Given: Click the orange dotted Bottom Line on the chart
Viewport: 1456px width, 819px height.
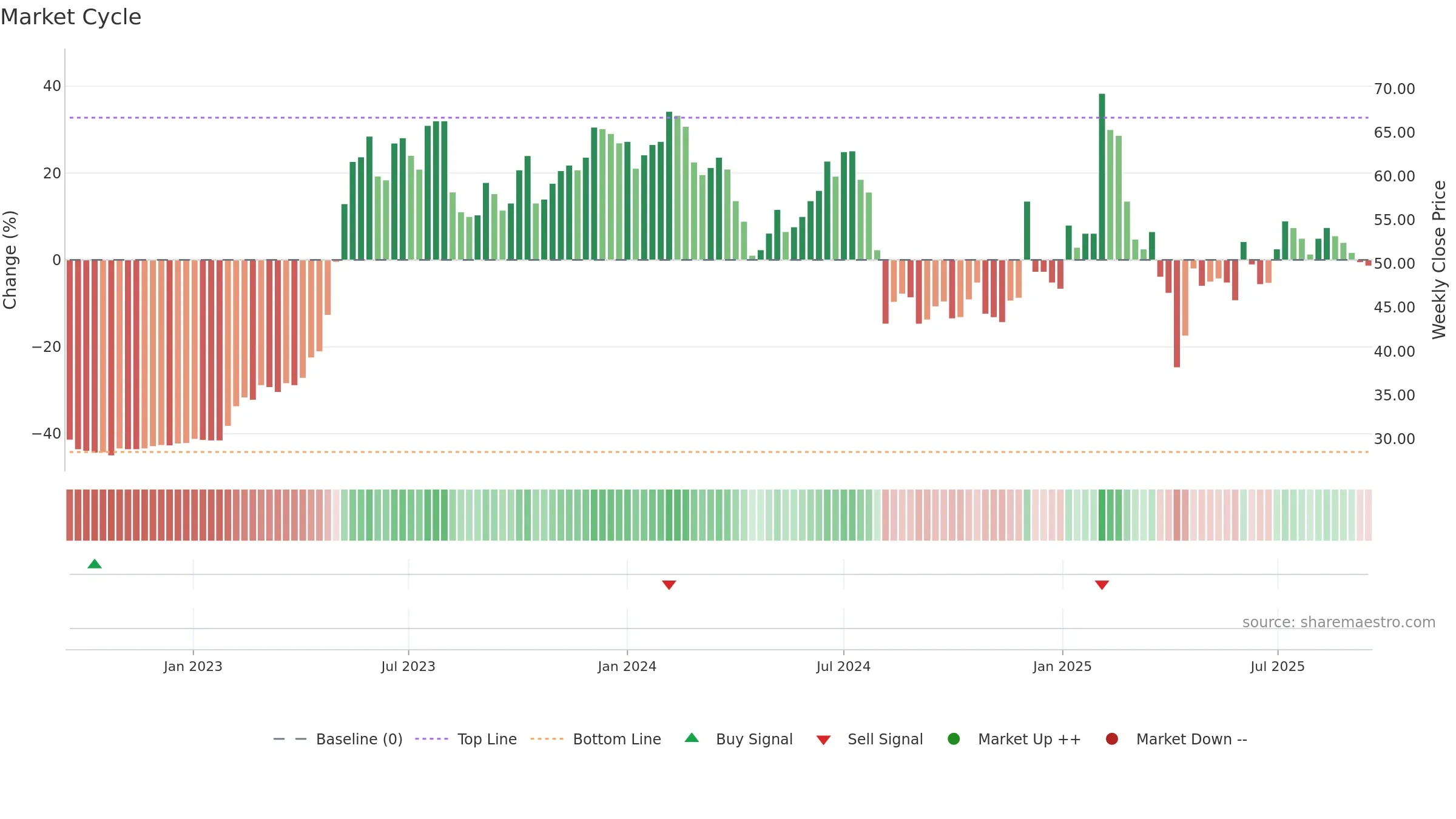Looking at the screenshot, I should 719,452.
